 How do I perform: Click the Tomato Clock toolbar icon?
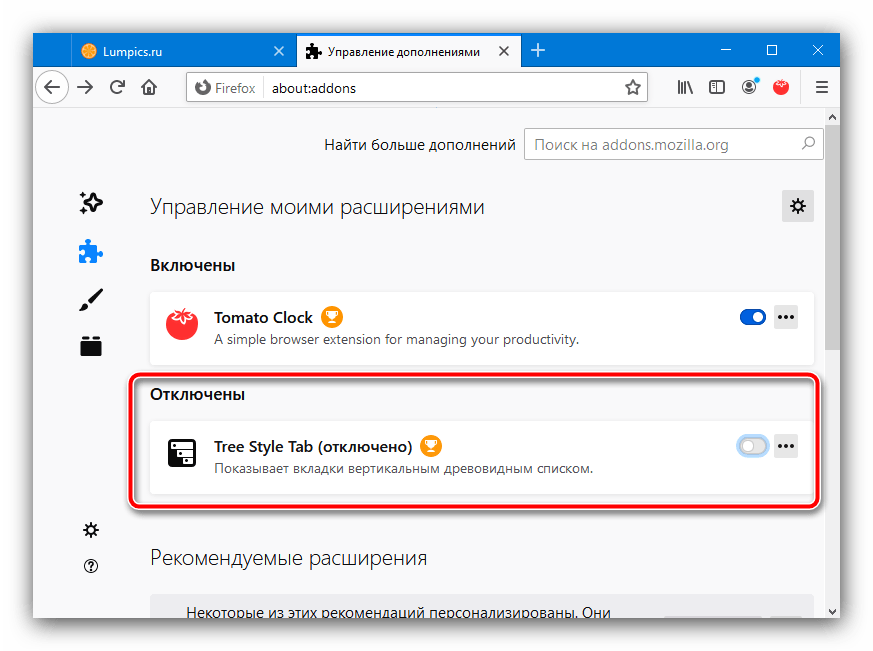pos(781,87)
